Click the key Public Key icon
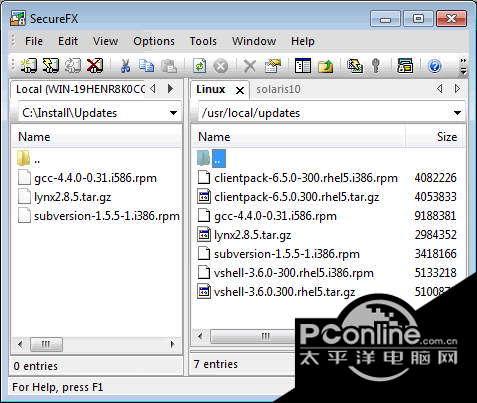The image size is (477, 403). (x=376, y=66)
